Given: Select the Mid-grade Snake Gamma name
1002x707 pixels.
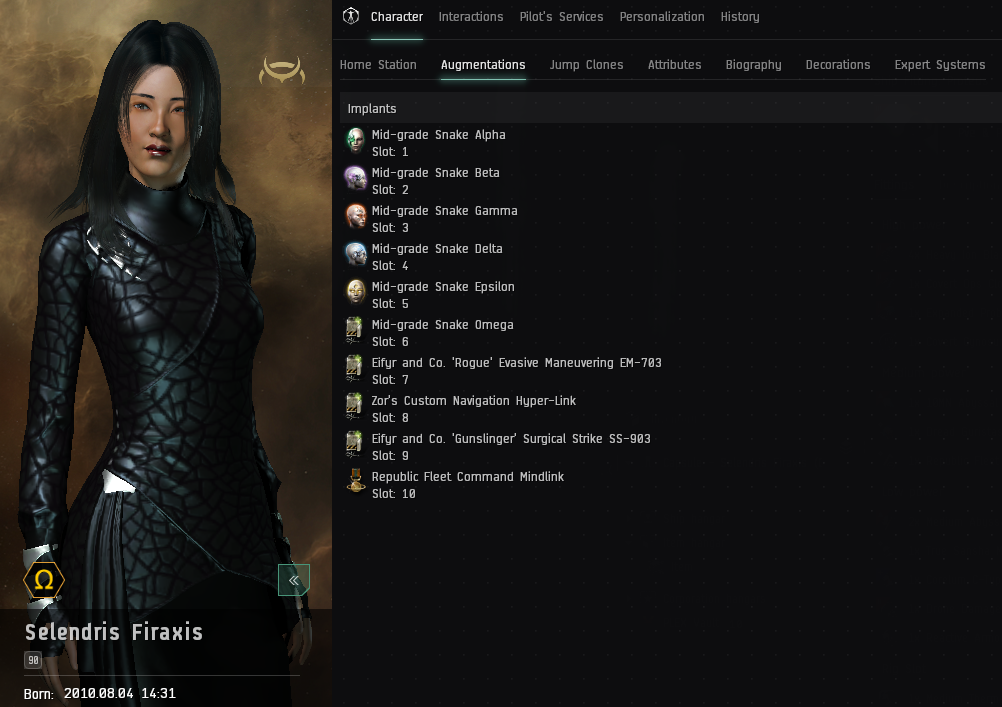Looking at the screenshot, I should click(x=444, y=210).
